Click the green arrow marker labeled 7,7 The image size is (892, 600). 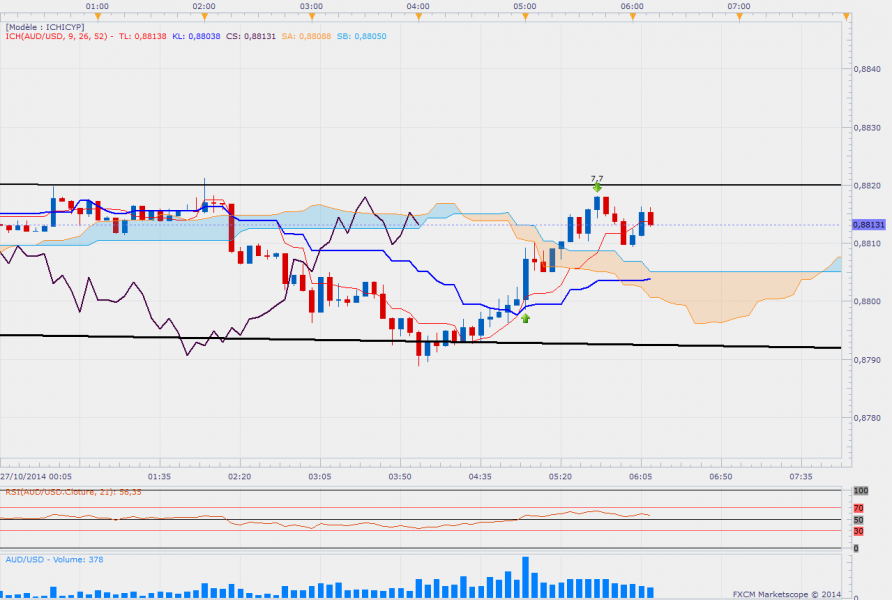coord(597,187)
